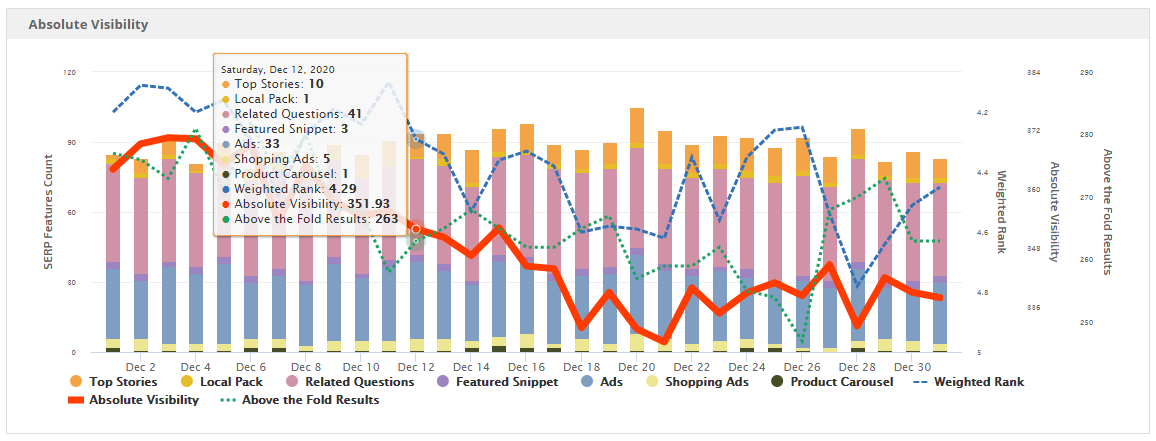This screenshot has width=1156, height=441.
Task: Click the Local Pack legend circle icon
Action: [x=185, y=381]
